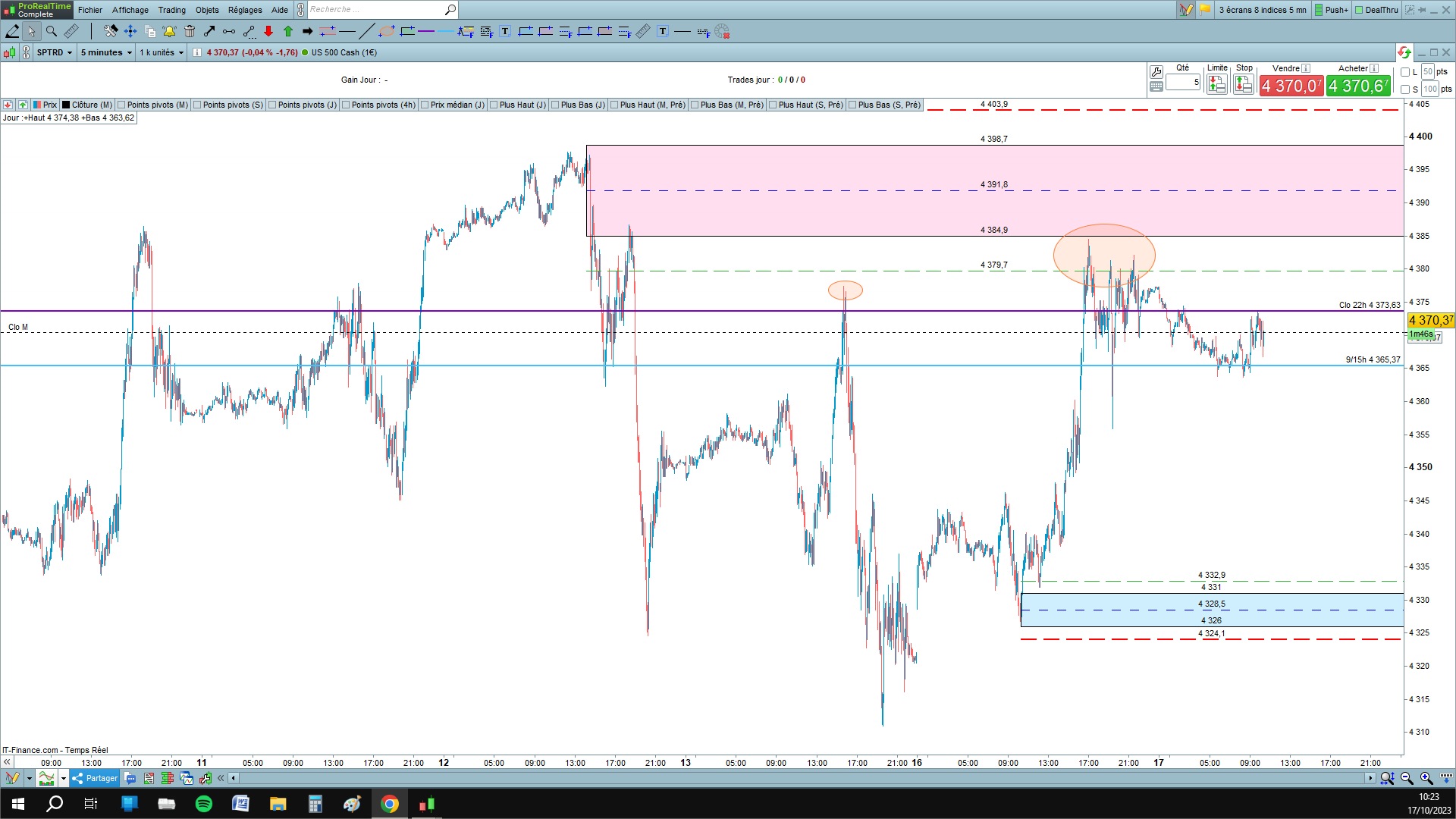Open the 1 k unités dropdown
Screen dimensions: 1456x819
pos(162,52)
